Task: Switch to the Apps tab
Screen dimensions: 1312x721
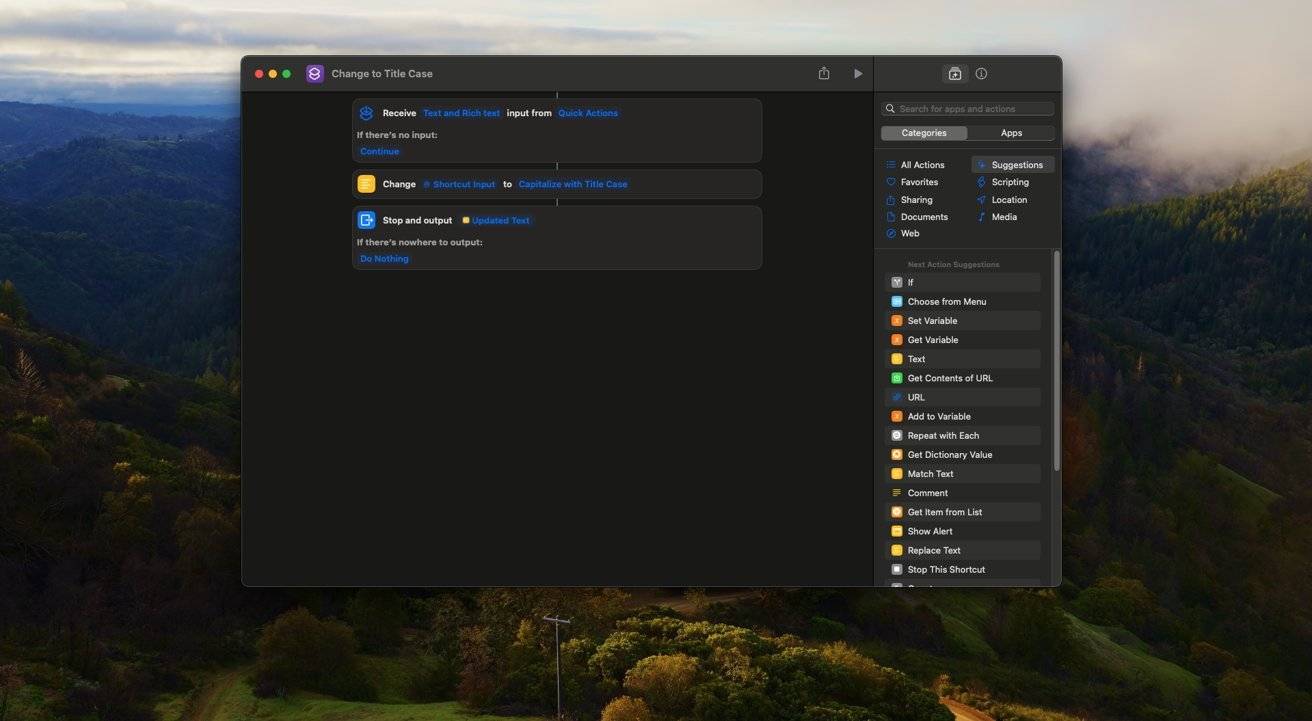Action: 1011,133
